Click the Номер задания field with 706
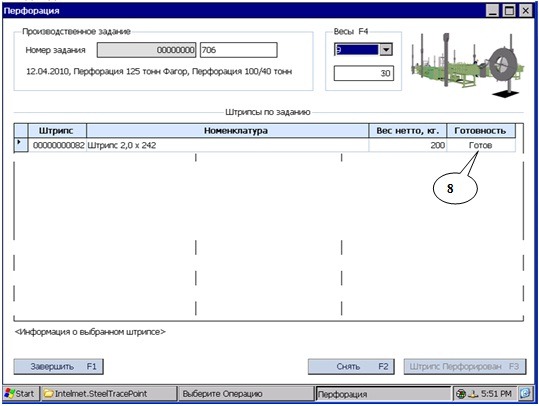Image resolution: width=539 pixels, height=406 pixels. (239, 50)
